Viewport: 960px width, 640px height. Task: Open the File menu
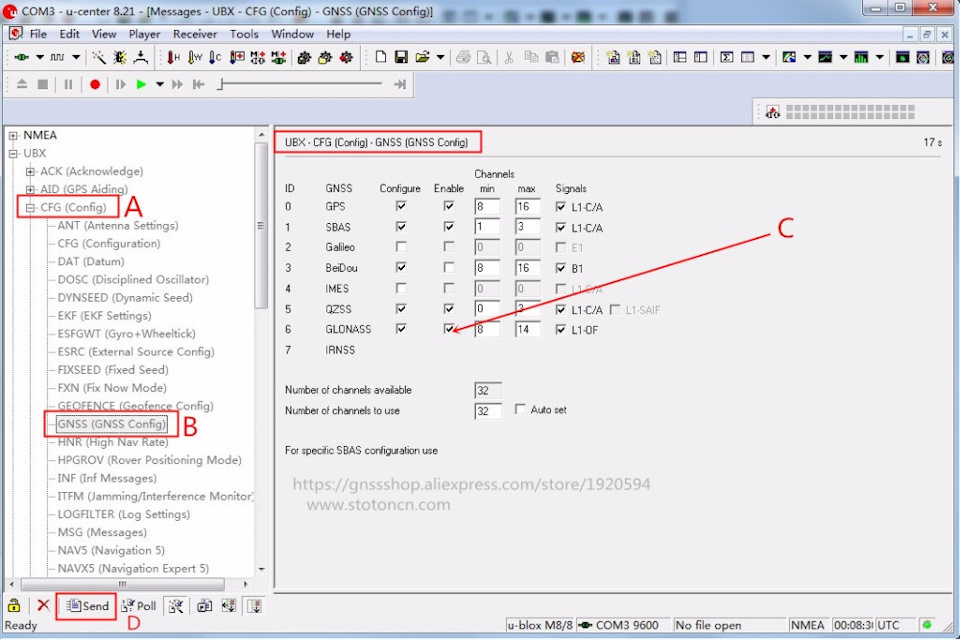38,34
